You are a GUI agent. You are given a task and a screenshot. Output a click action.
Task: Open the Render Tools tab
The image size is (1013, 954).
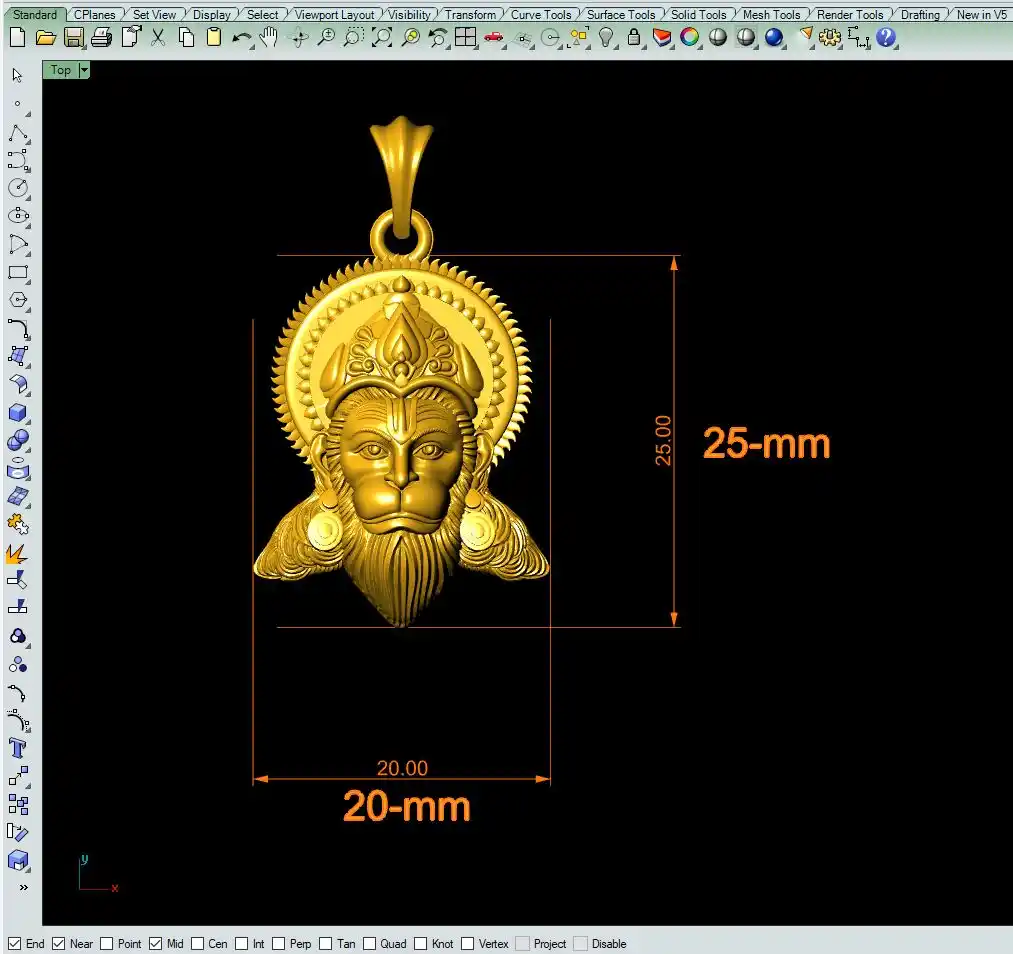(x=849, y=14)
